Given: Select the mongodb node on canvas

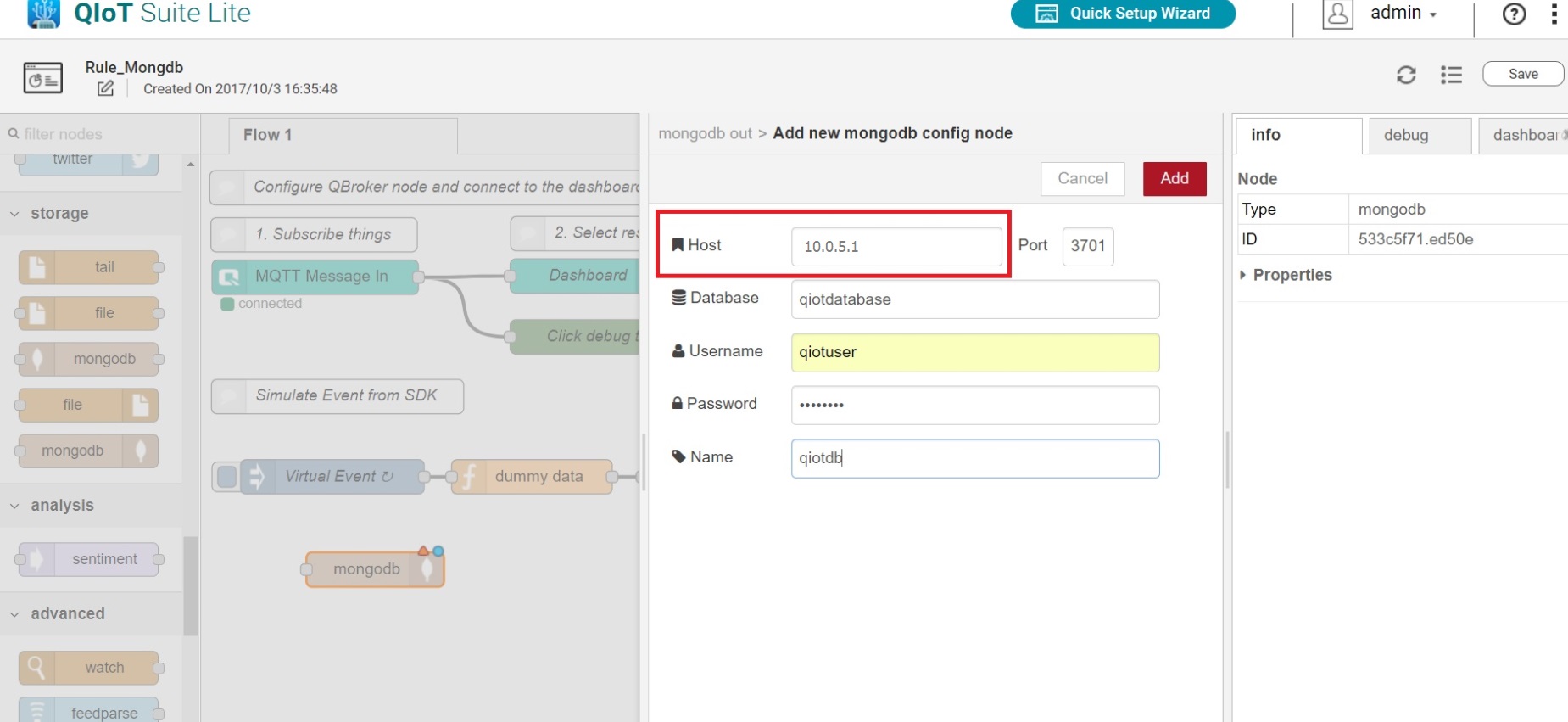Looking at the screenshot, I should (x=375, y=569).
